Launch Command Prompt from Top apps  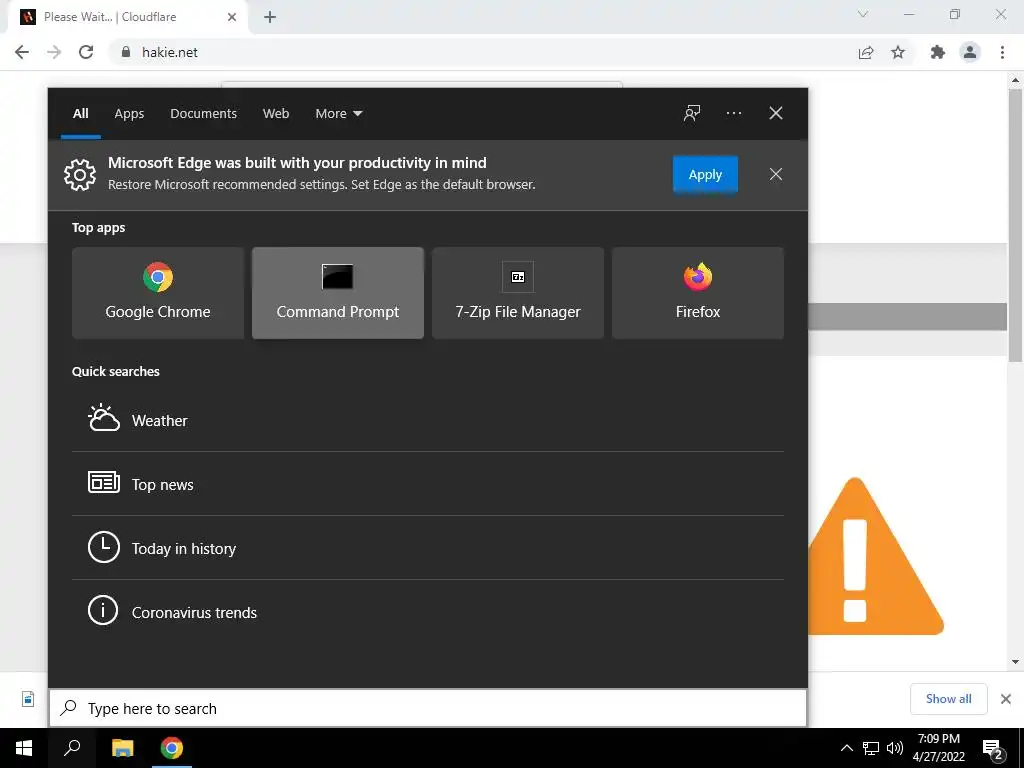(x=338, y=293)
